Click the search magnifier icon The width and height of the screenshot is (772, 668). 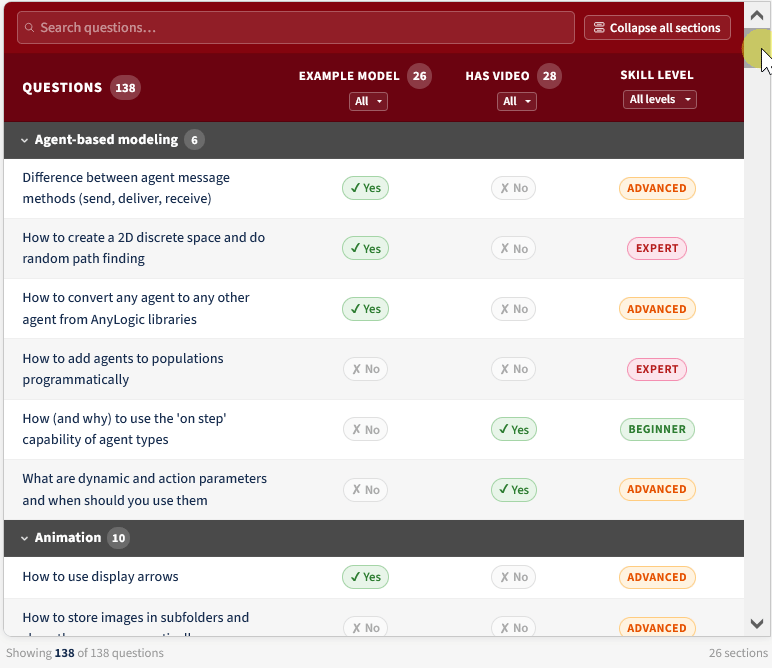tap(30, 28)
